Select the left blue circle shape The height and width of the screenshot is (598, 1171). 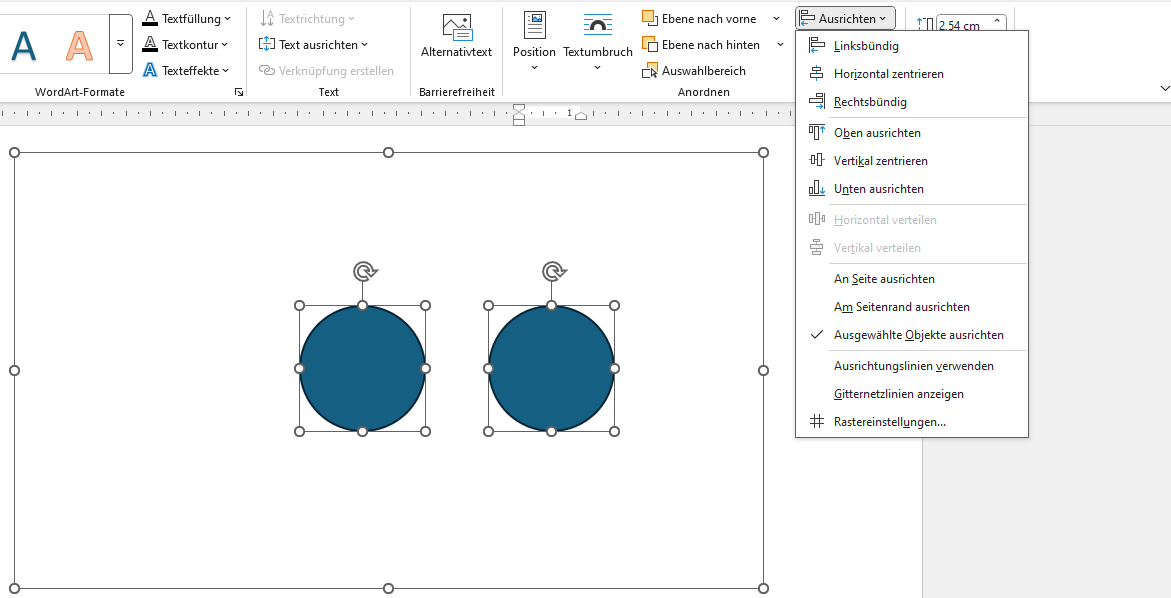(362, 368)
